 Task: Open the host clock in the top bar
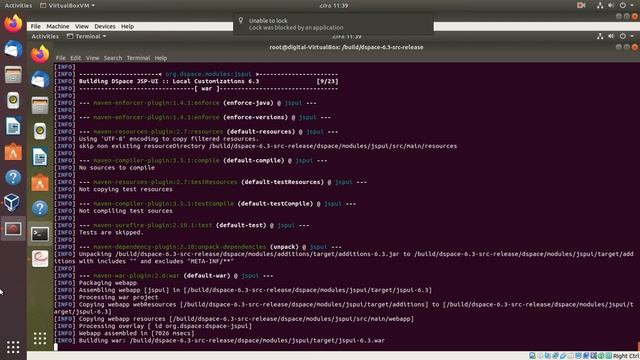tap(333, 5)
